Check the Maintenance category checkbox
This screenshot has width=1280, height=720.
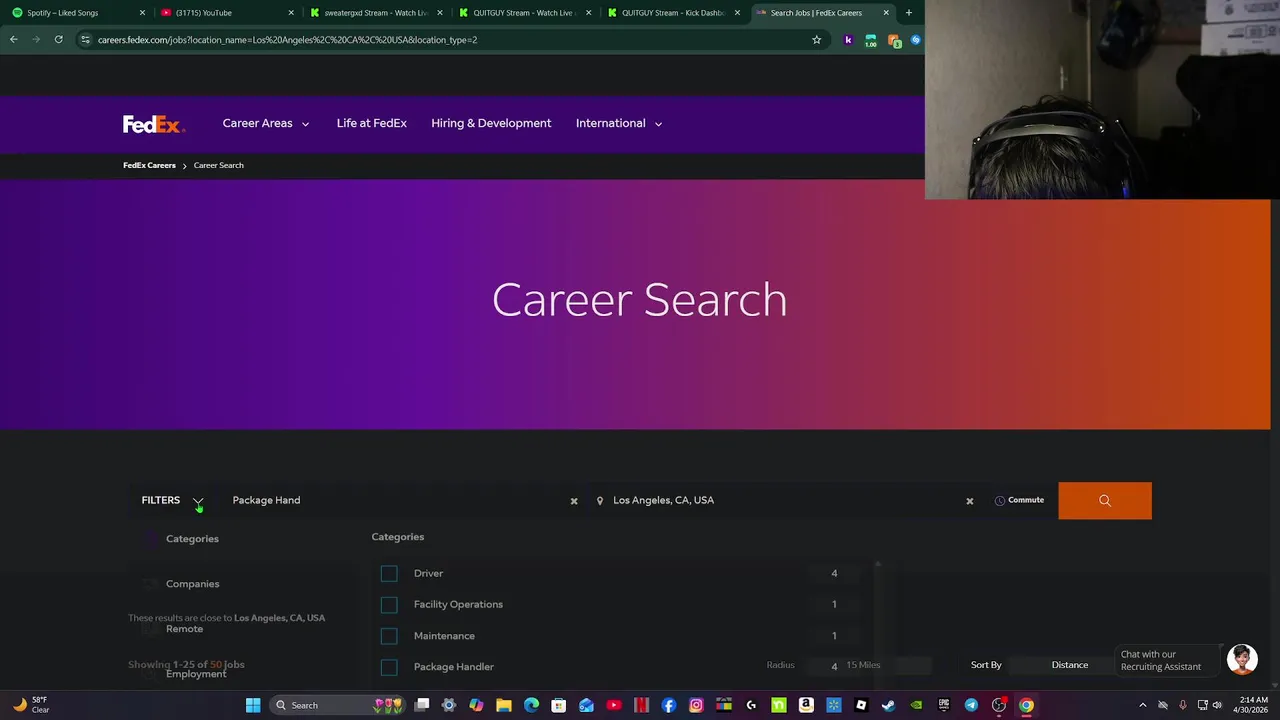[389, 636]
